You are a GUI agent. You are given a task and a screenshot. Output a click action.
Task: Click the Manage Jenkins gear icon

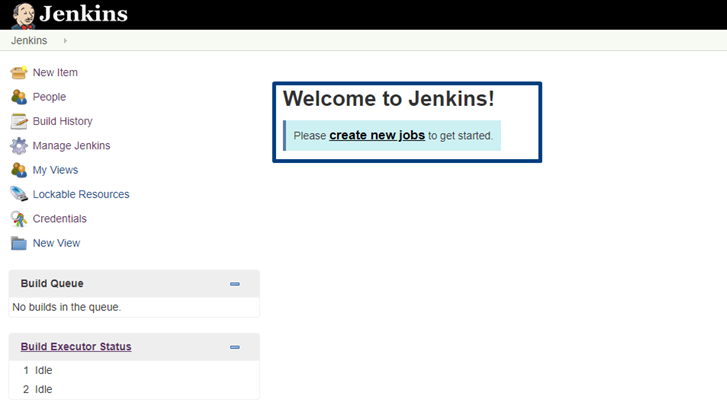pyautogui.click(x=19, y=146)
